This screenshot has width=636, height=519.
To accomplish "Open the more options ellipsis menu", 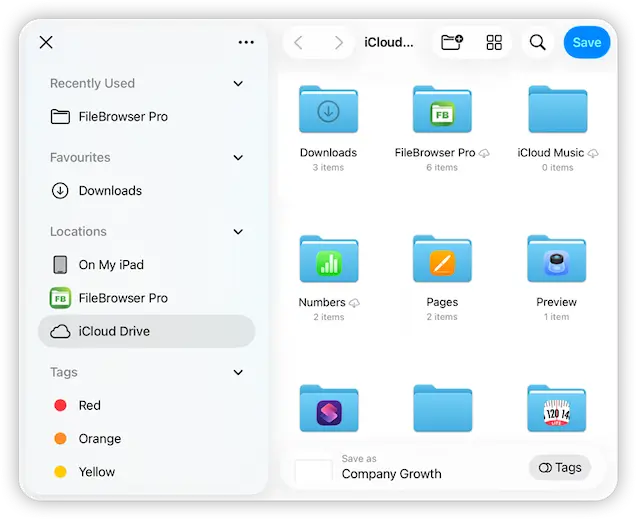I will [x=246, y=42].
